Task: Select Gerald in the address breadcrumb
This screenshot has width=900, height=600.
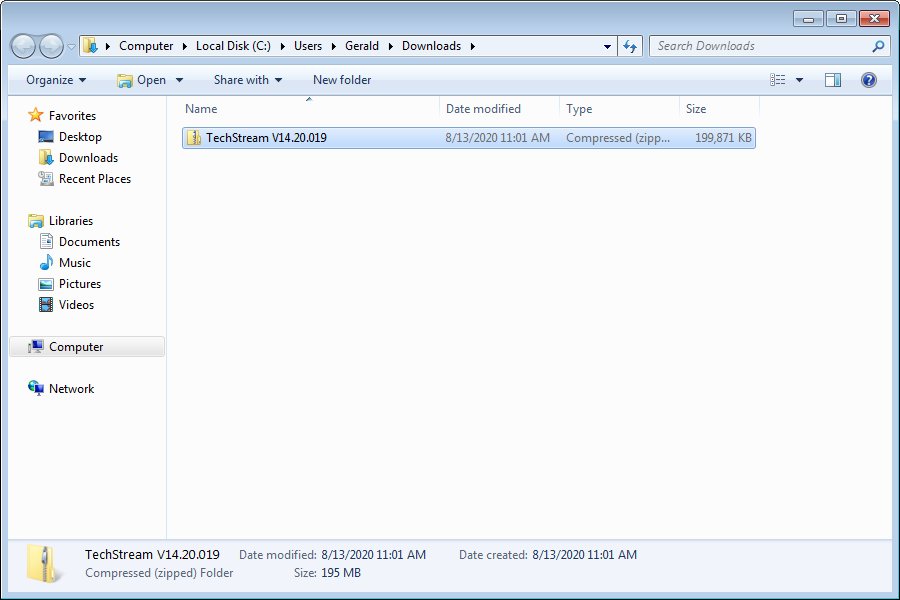Action: (362, 46)
